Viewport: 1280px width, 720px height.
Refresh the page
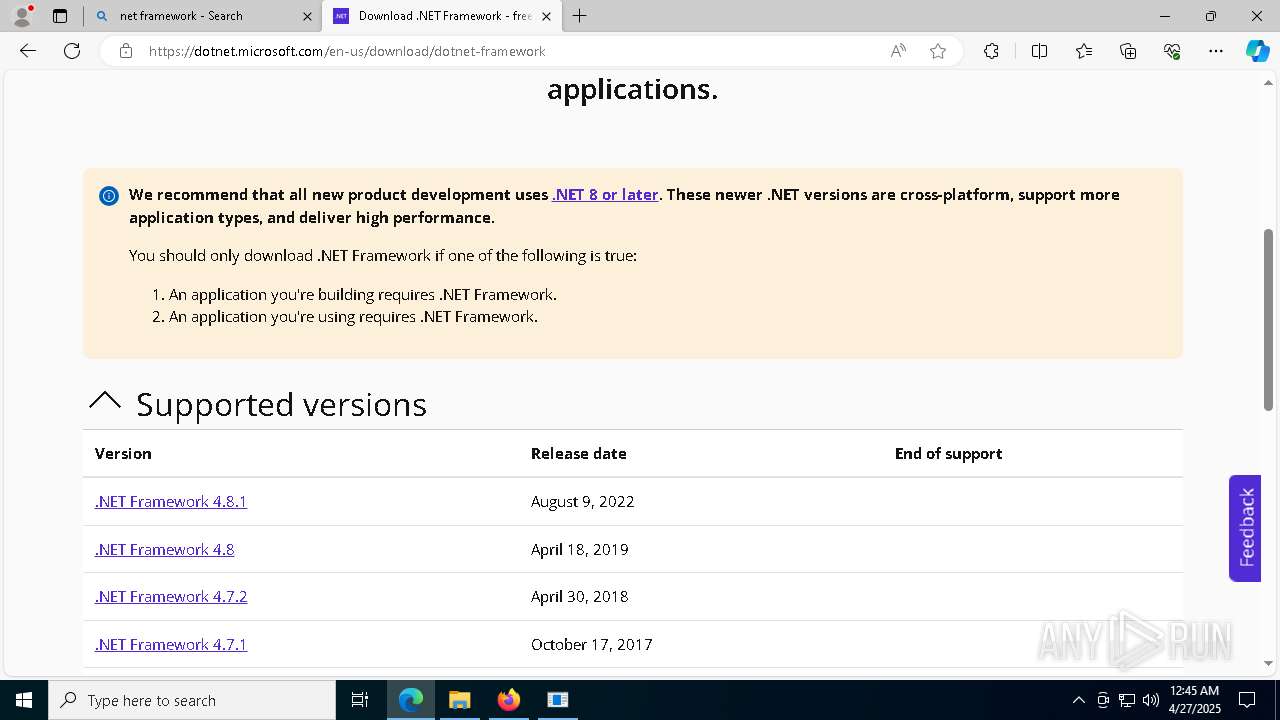[x=72, y=51]
